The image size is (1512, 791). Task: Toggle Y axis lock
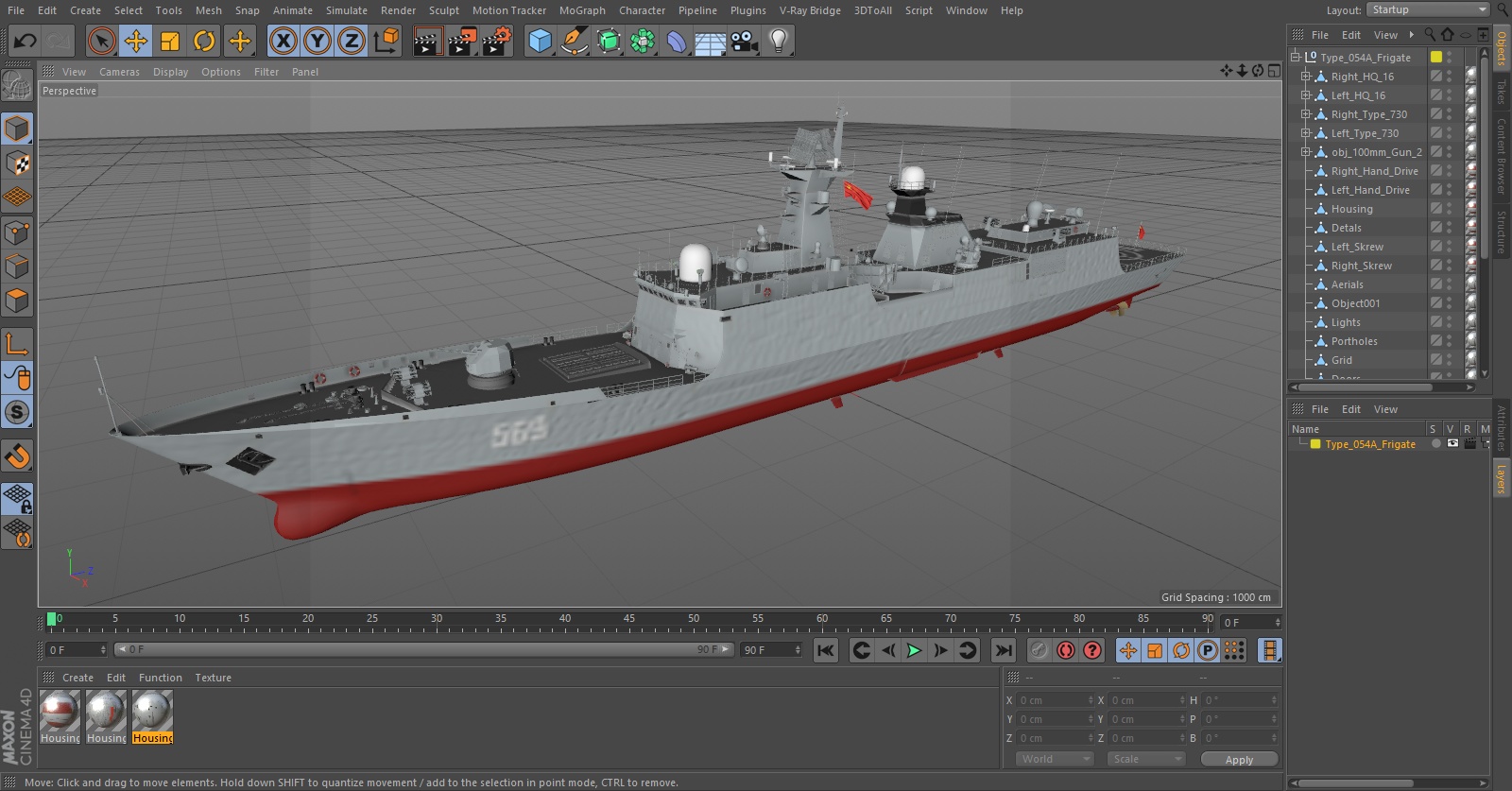tap(318, 41)
